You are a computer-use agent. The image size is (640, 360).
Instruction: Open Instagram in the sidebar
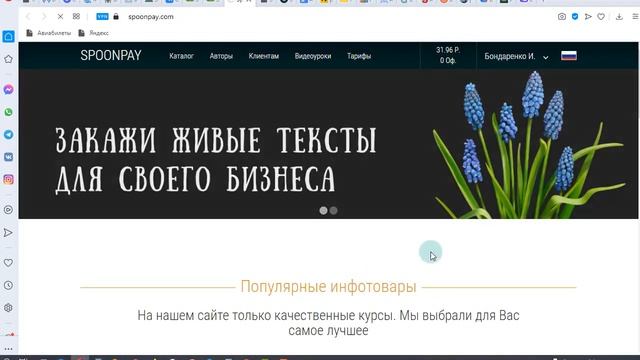tap(8, 179)
